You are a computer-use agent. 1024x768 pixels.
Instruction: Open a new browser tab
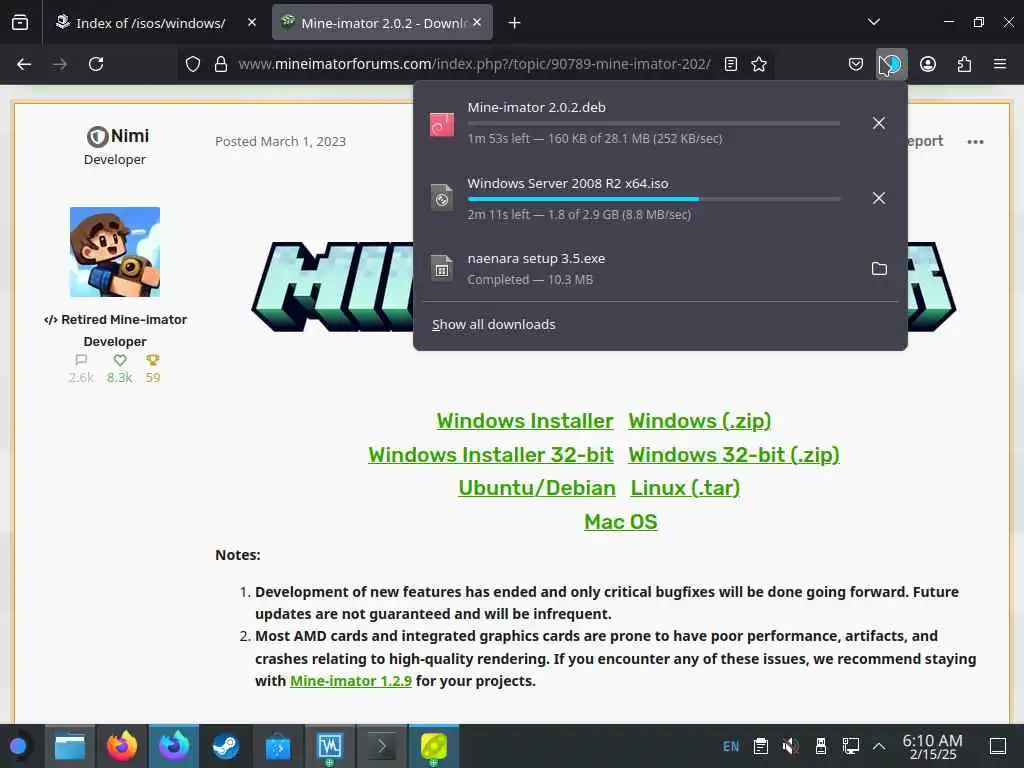(514, 23)
